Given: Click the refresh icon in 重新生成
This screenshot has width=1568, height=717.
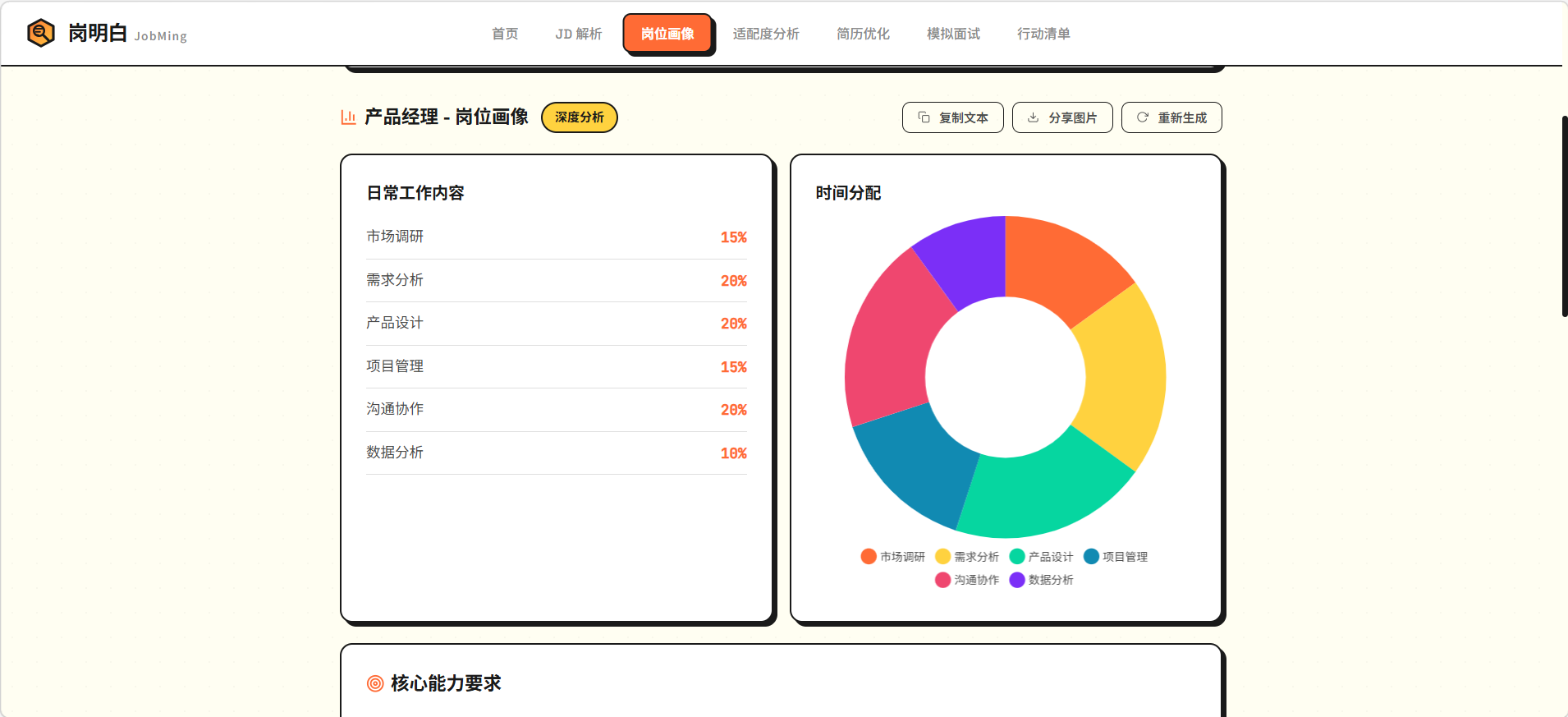Looking at the screenshot, I should point(1142,117).
